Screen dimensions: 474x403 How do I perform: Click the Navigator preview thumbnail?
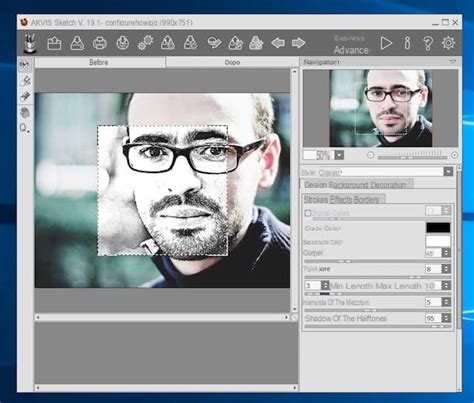click(381, 108)
